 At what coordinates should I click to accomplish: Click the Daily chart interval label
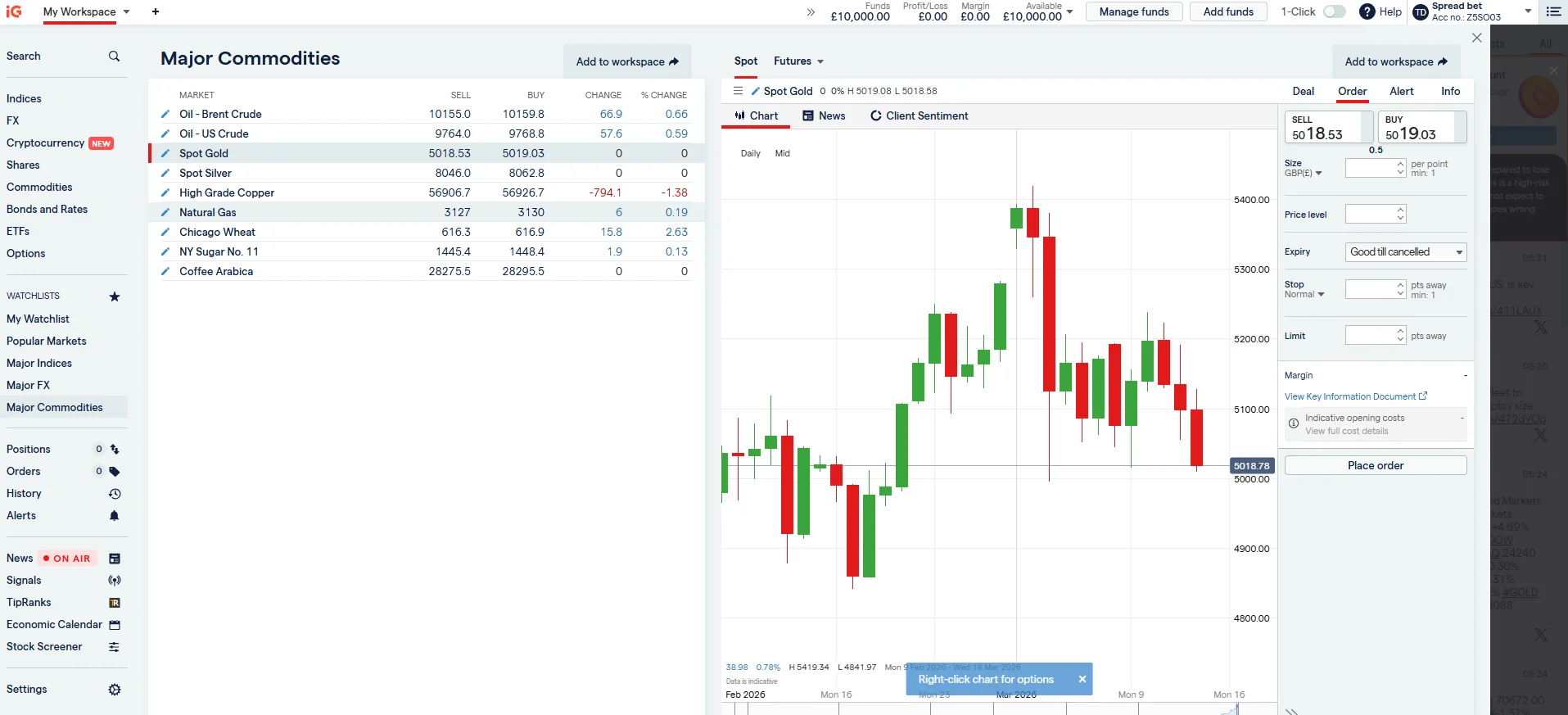point(750,153)
